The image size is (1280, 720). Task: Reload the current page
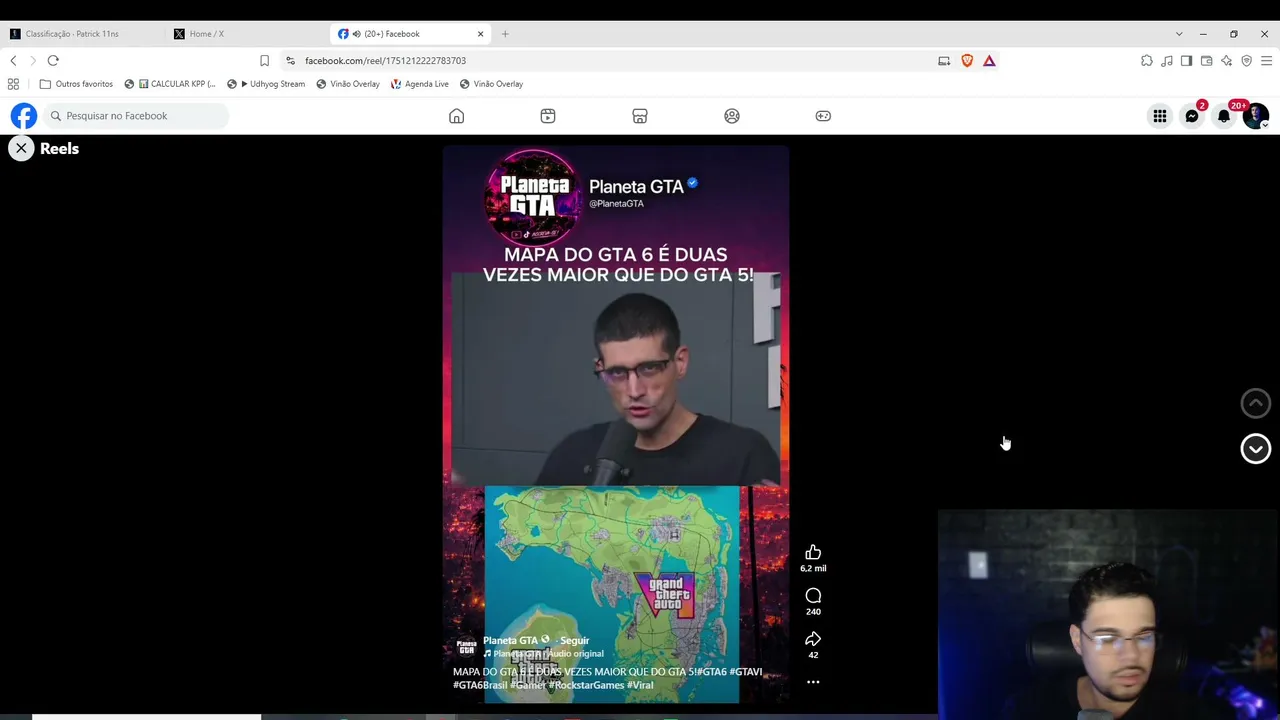(53, 61)
